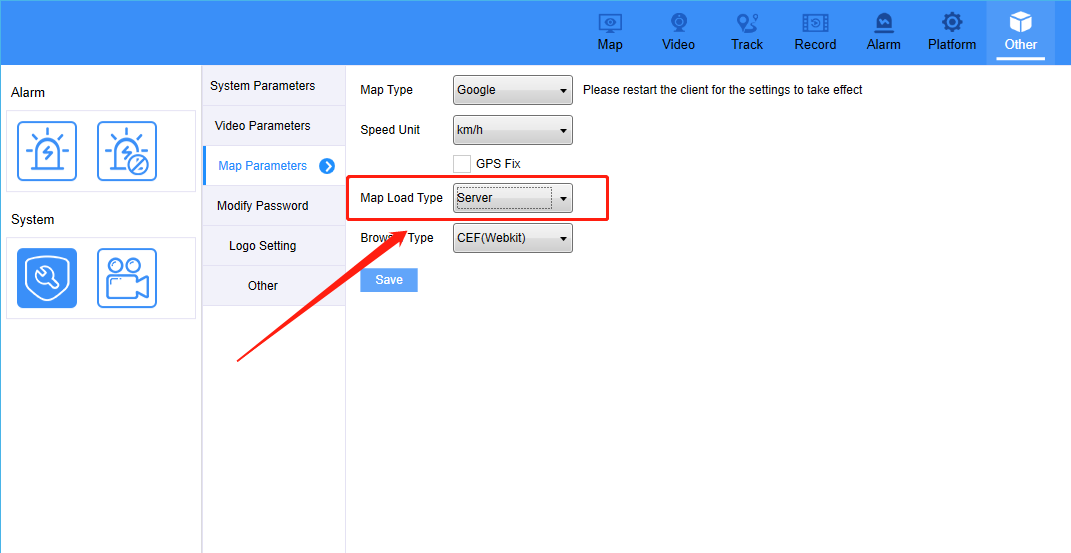Open the Map module in top navigation

pyautogui.click(x=610, y=32)
